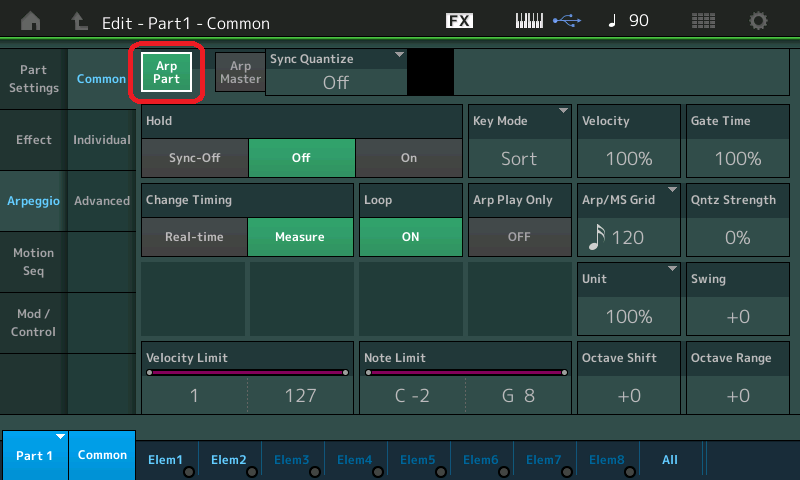Adjust the Velocity Limit range slider
The image size is (800, 480).
(x=247, y=373)
